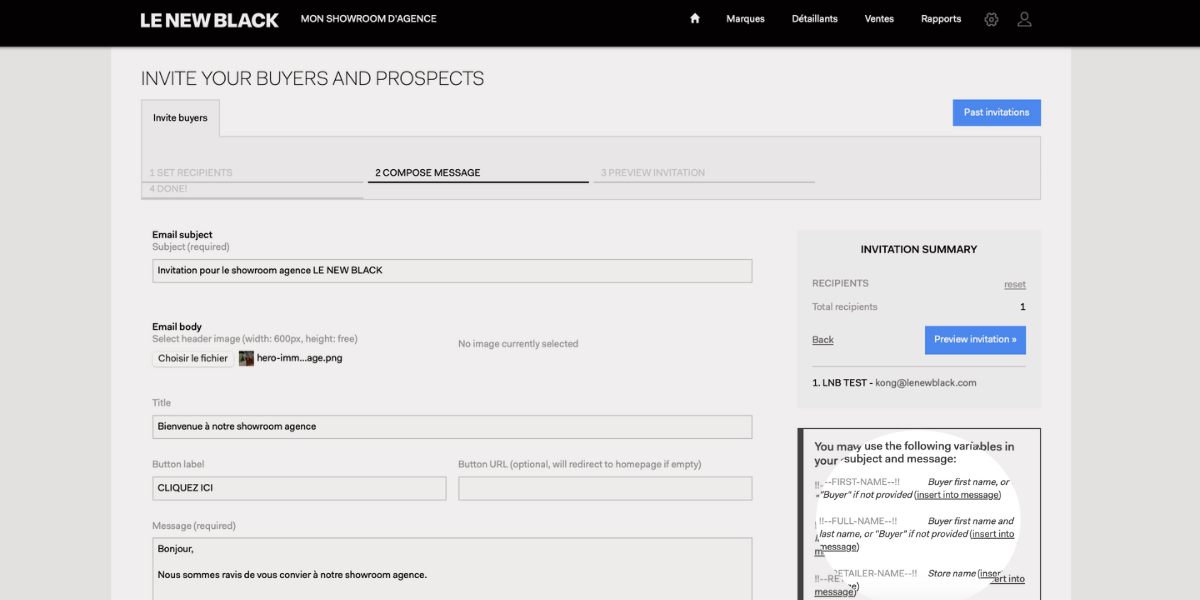Go to step 4 Done
This screenshot has height=600, width=1200.
pos(253,190)
